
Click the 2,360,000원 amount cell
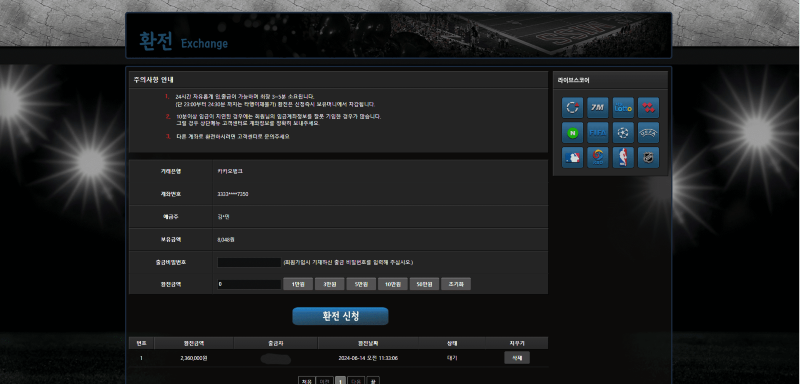(194, 358)
